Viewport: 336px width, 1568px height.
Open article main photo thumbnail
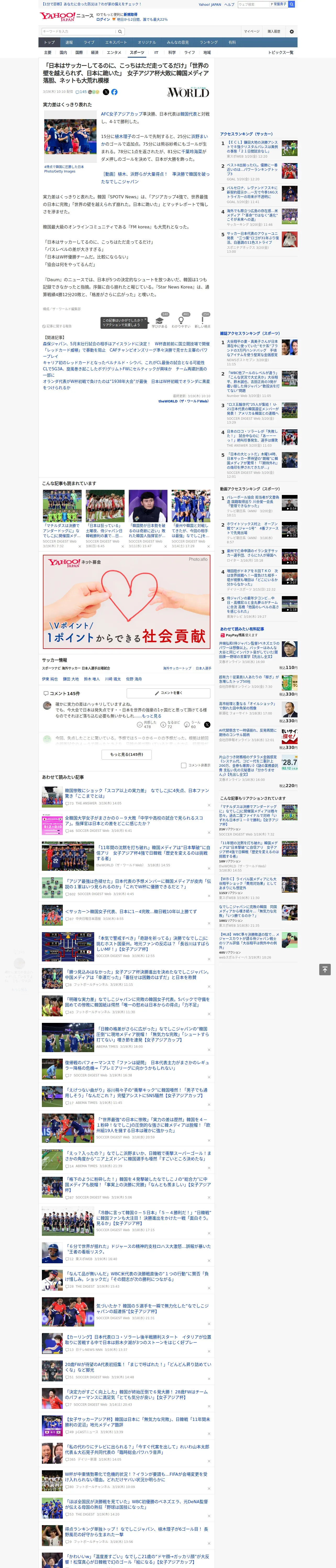point(70,137)
